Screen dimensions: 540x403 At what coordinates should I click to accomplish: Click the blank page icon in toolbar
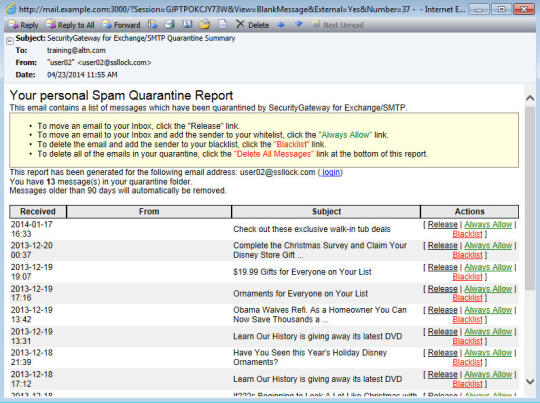click(223, 25)
